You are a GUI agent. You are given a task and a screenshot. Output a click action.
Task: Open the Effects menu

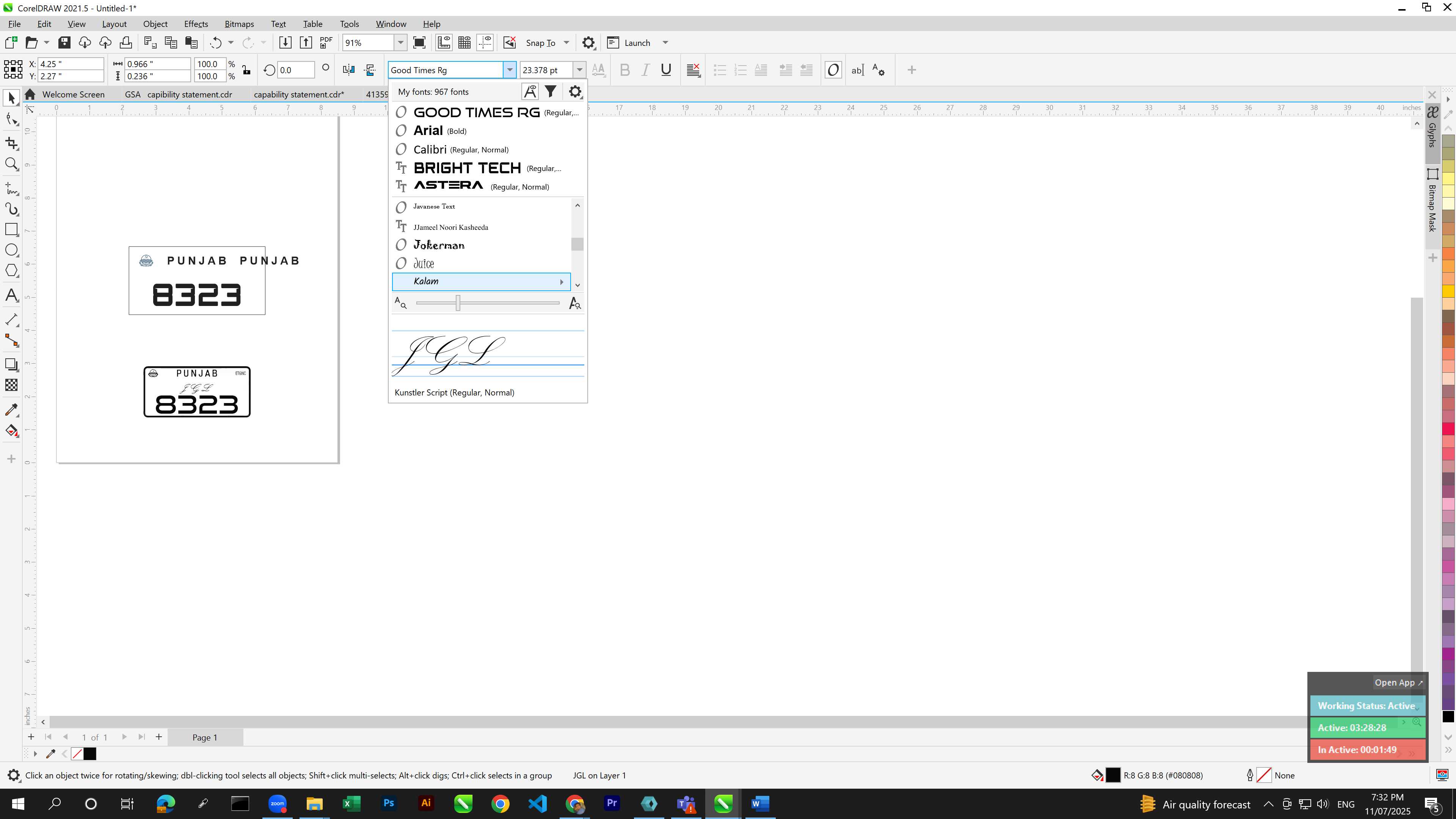196,24
